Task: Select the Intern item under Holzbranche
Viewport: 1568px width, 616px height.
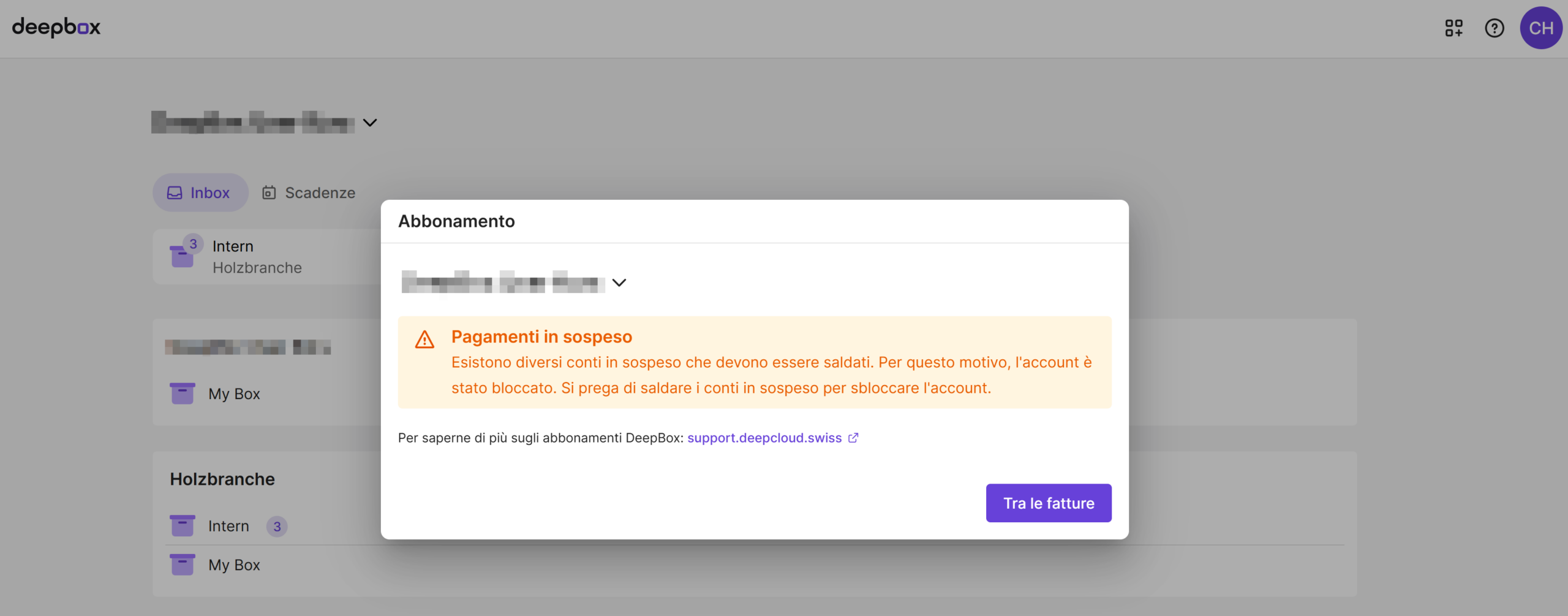Action: click(x=228, y=526)
